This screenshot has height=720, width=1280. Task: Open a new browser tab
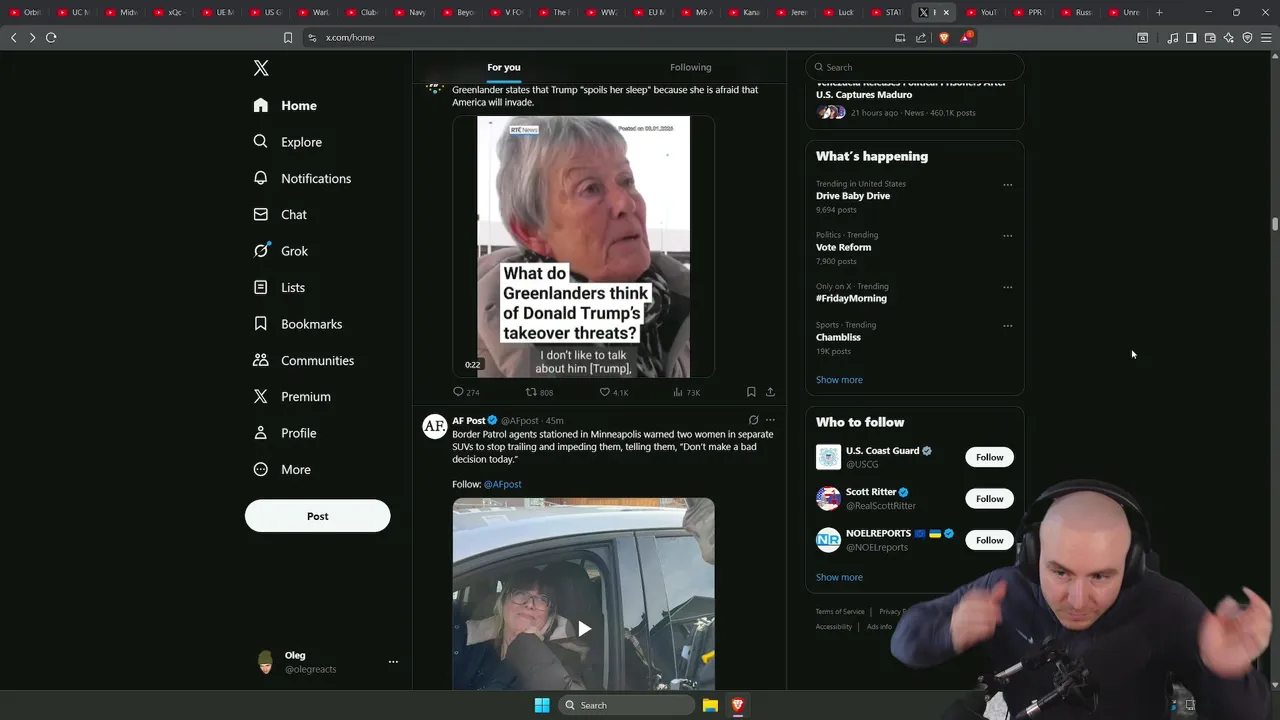pyautogui.click(x=1159, y=12)
